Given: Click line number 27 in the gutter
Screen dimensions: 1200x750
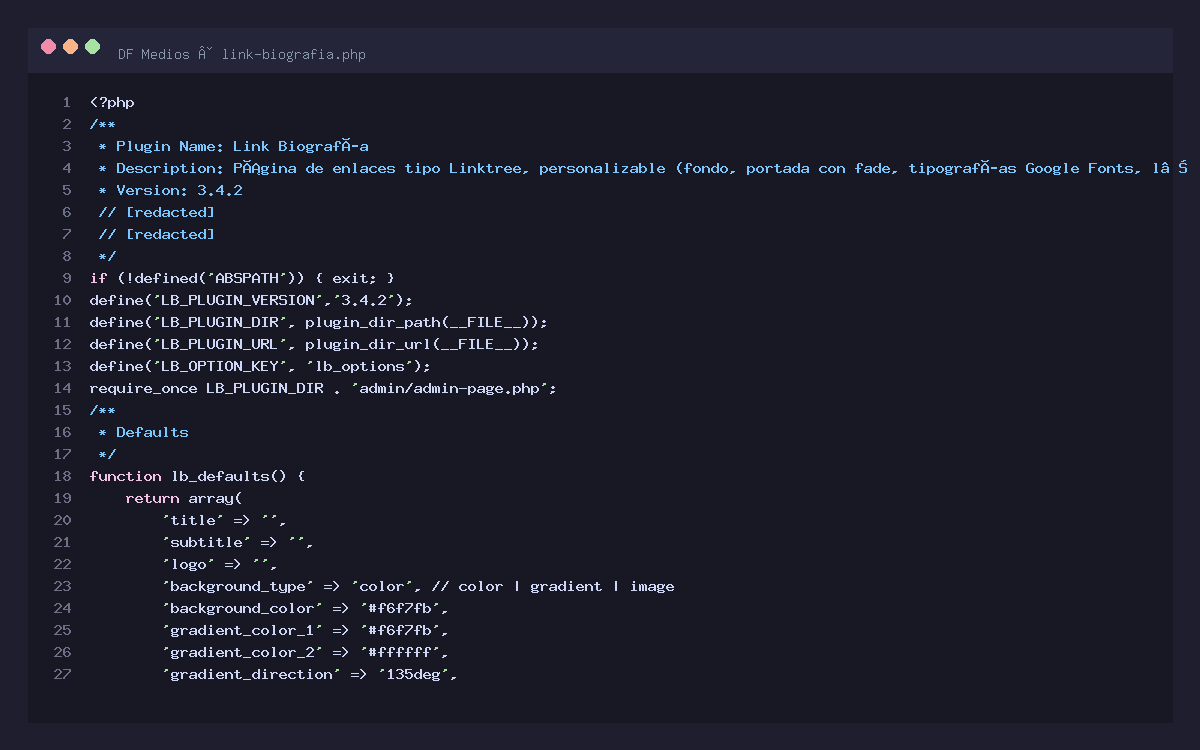Looking at the screenshot, I should (62, 674).
